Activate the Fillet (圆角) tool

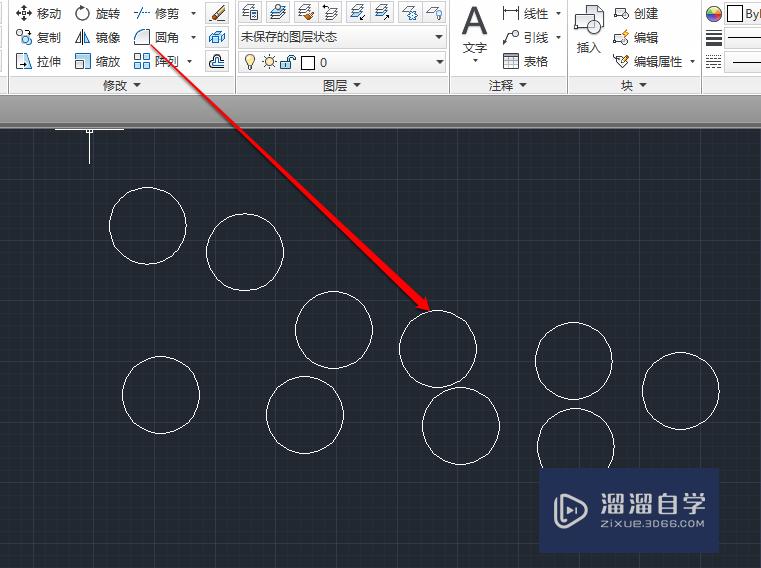(x=156, y=37)
